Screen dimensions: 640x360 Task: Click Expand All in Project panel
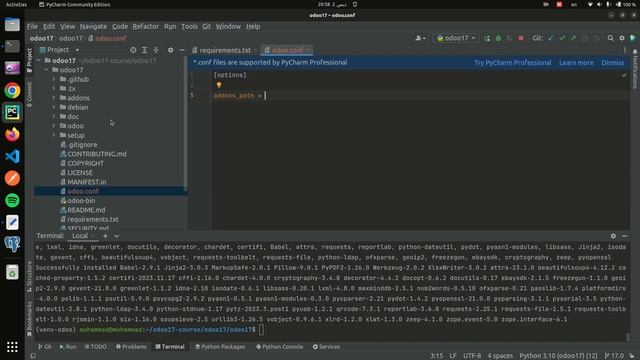pos(144,50)
